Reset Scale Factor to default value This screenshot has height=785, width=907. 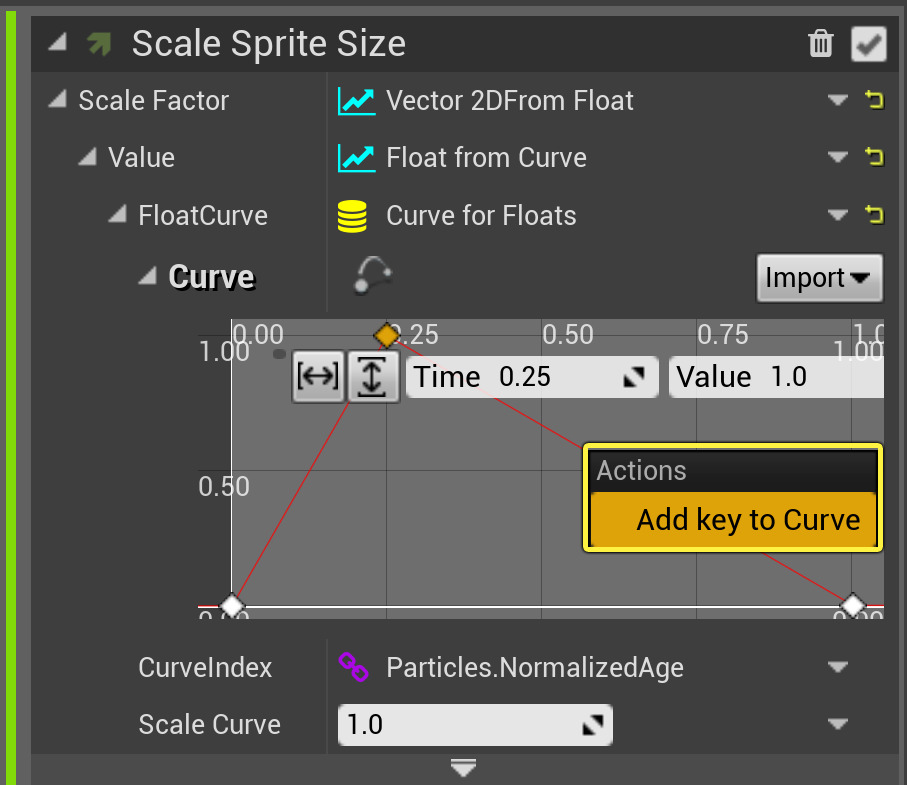pos(874,100)
